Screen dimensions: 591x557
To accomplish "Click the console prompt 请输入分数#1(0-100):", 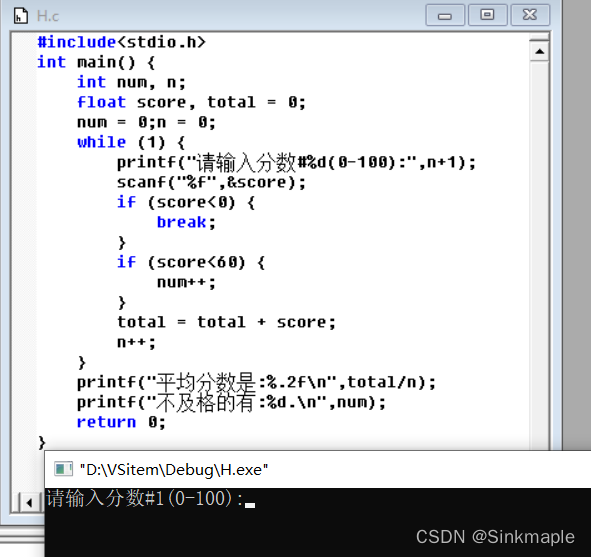I will [x=145, y=499].
